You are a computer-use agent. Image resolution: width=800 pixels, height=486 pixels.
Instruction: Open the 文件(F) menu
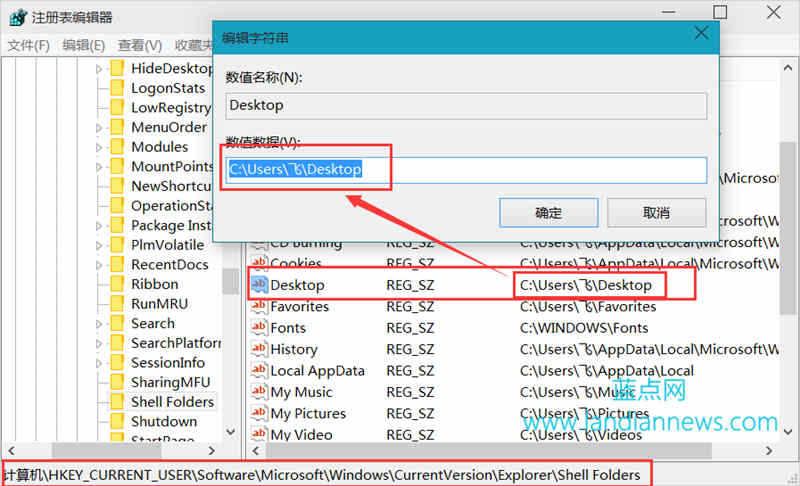(29, 45)
